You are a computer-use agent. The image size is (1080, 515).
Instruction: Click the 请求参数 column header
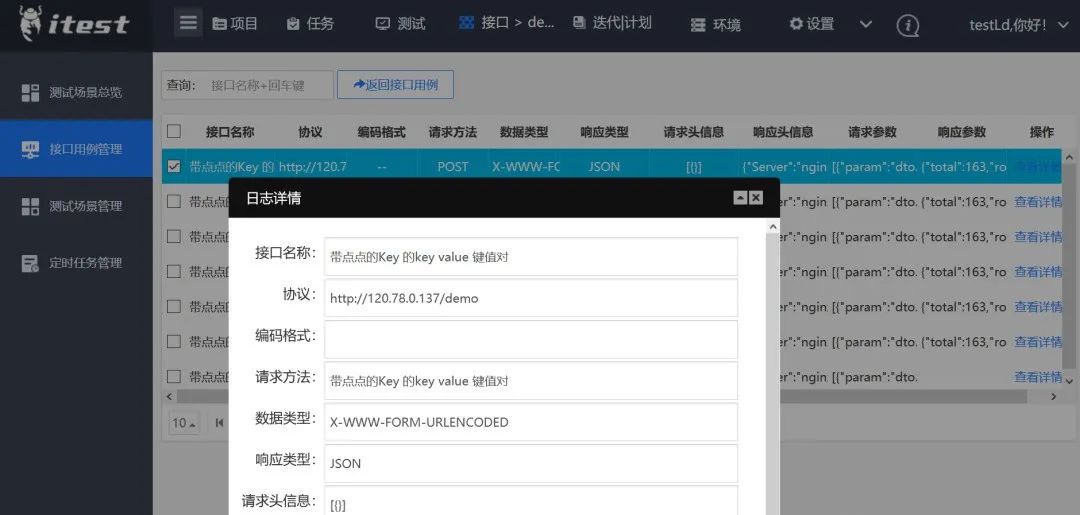[x=873, y=132]
